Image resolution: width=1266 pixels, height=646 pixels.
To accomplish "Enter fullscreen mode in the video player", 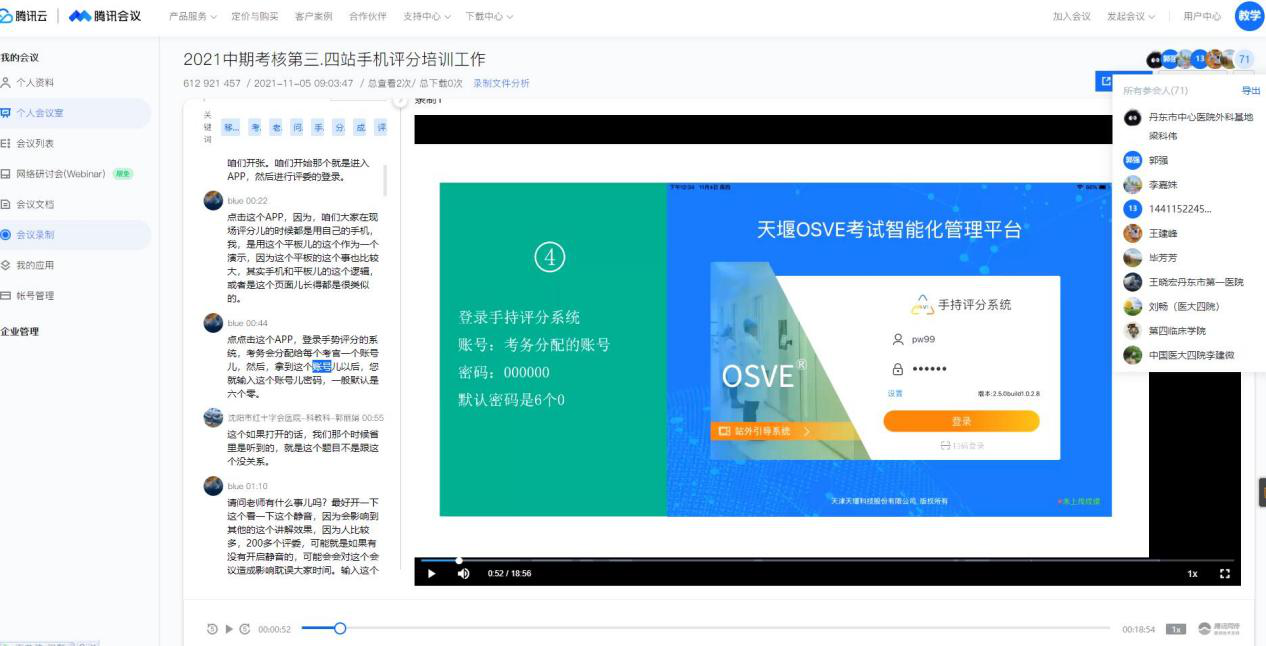I will pos(1223,573).
